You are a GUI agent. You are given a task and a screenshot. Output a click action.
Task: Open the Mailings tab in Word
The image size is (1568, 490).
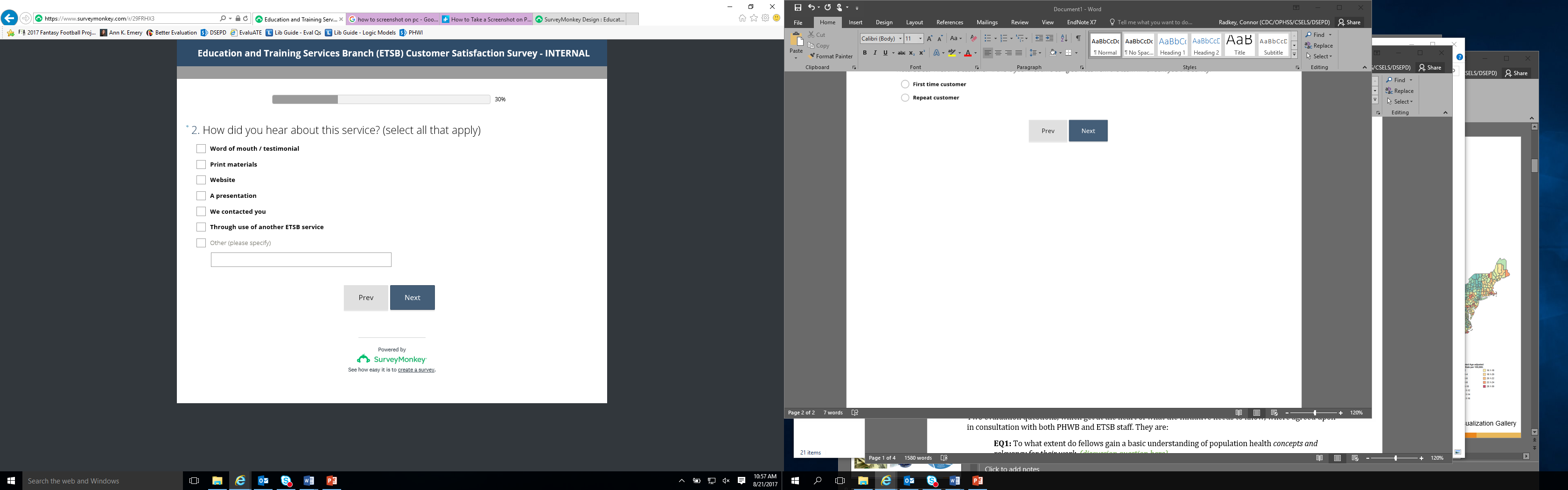[987, 22]
